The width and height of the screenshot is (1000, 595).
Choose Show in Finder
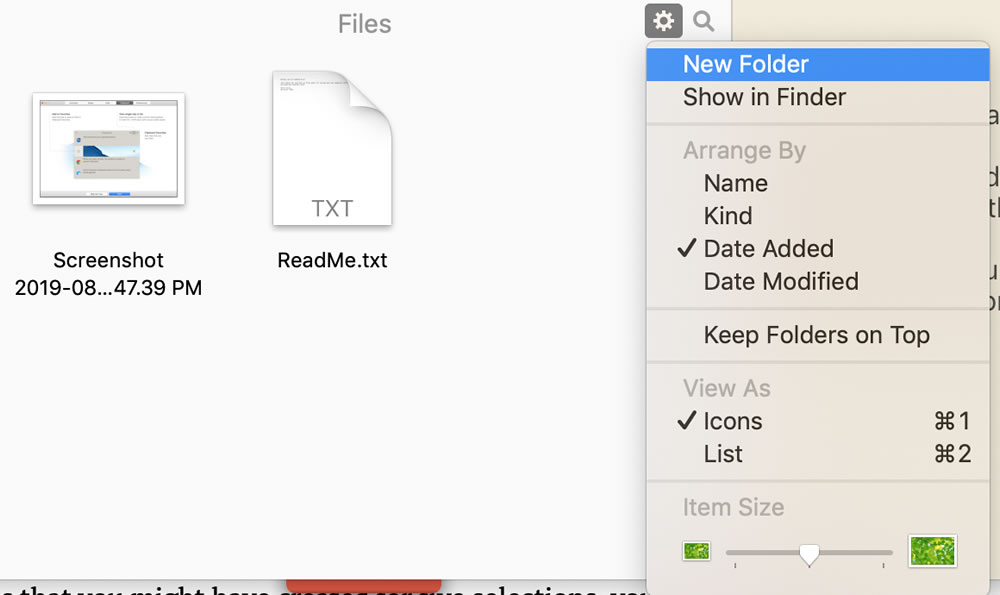tap(818, 97)
